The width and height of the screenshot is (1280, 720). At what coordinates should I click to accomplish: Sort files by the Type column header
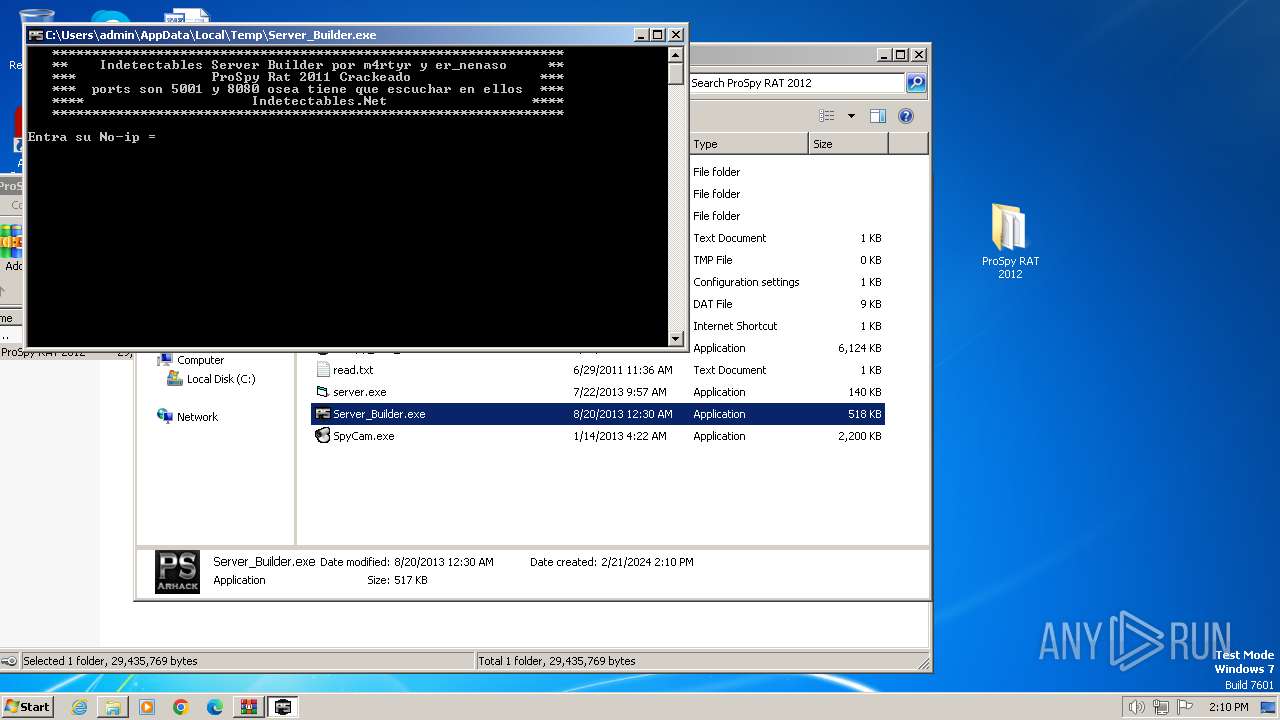[x=748, y=144]
